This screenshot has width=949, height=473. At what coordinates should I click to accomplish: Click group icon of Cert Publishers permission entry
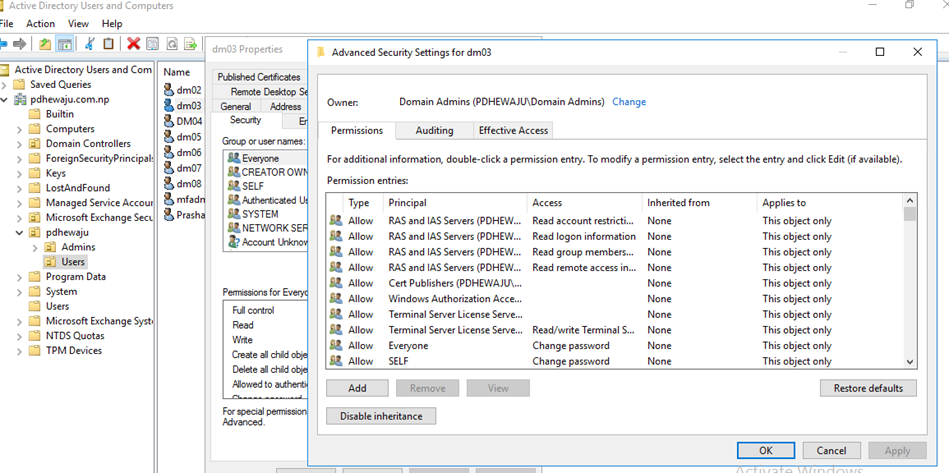(x=335, y=283)
